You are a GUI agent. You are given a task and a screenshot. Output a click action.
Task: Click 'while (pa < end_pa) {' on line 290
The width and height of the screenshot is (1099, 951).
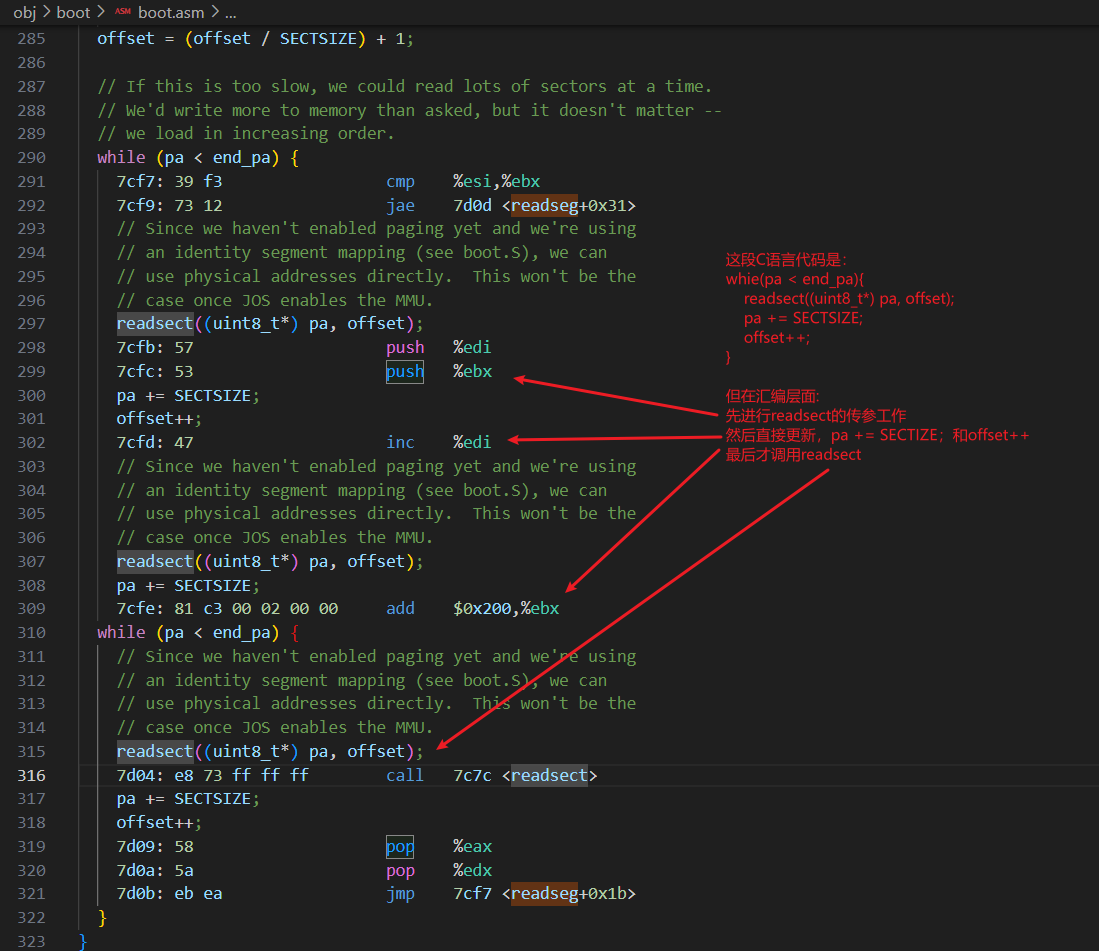click(x=198, y=158)
